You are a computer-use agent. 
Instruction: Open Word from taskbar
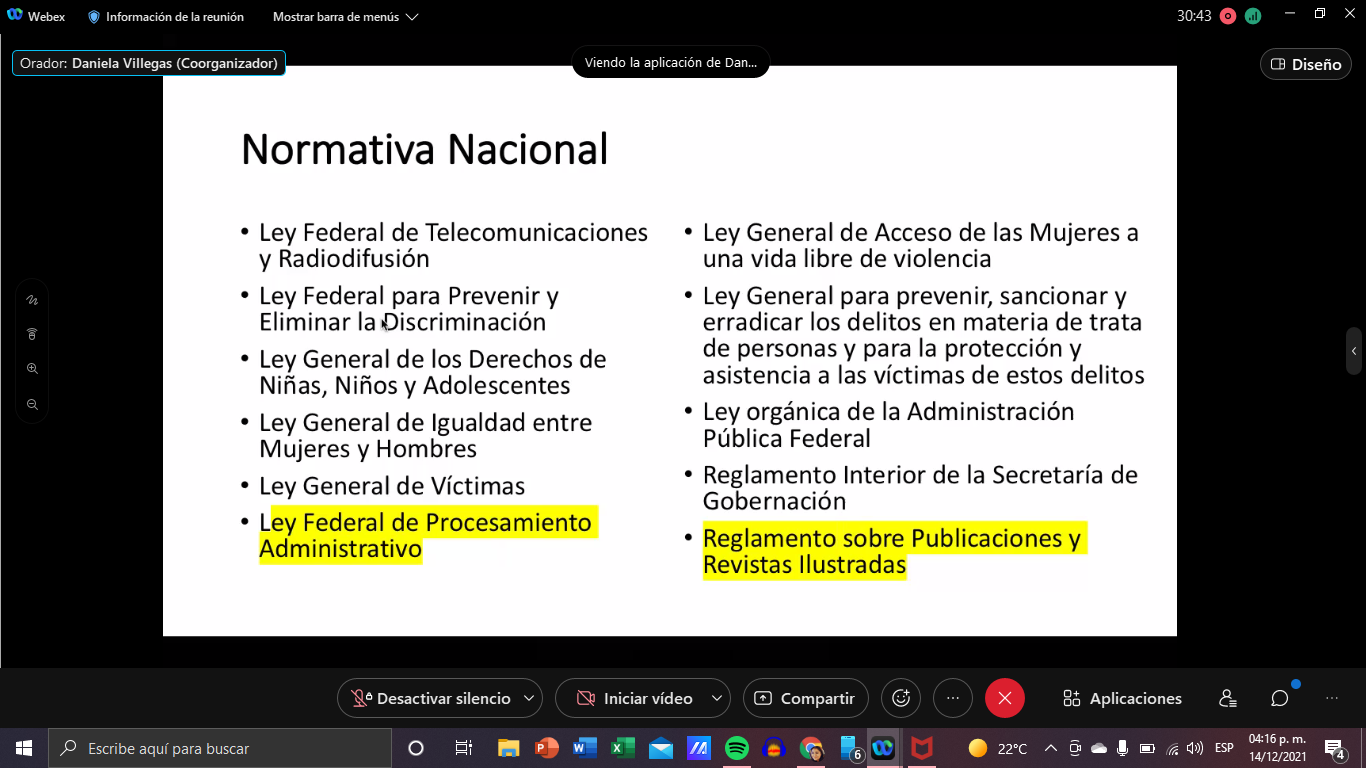click(585, 748)
